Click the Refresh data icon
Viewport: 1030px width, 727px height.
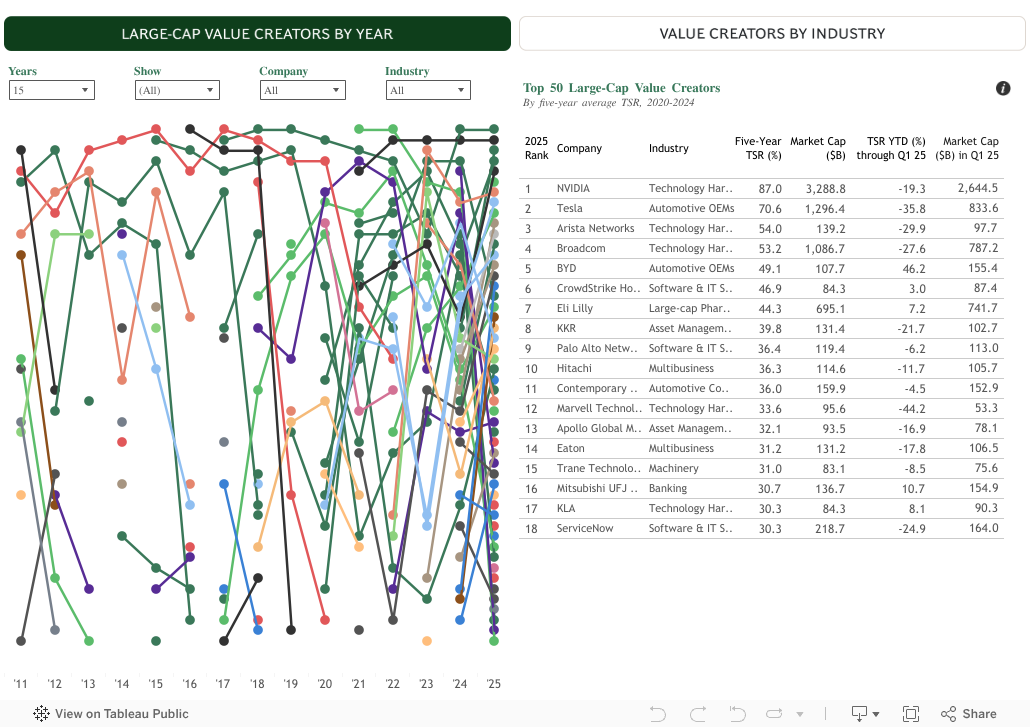pos(776,714)
